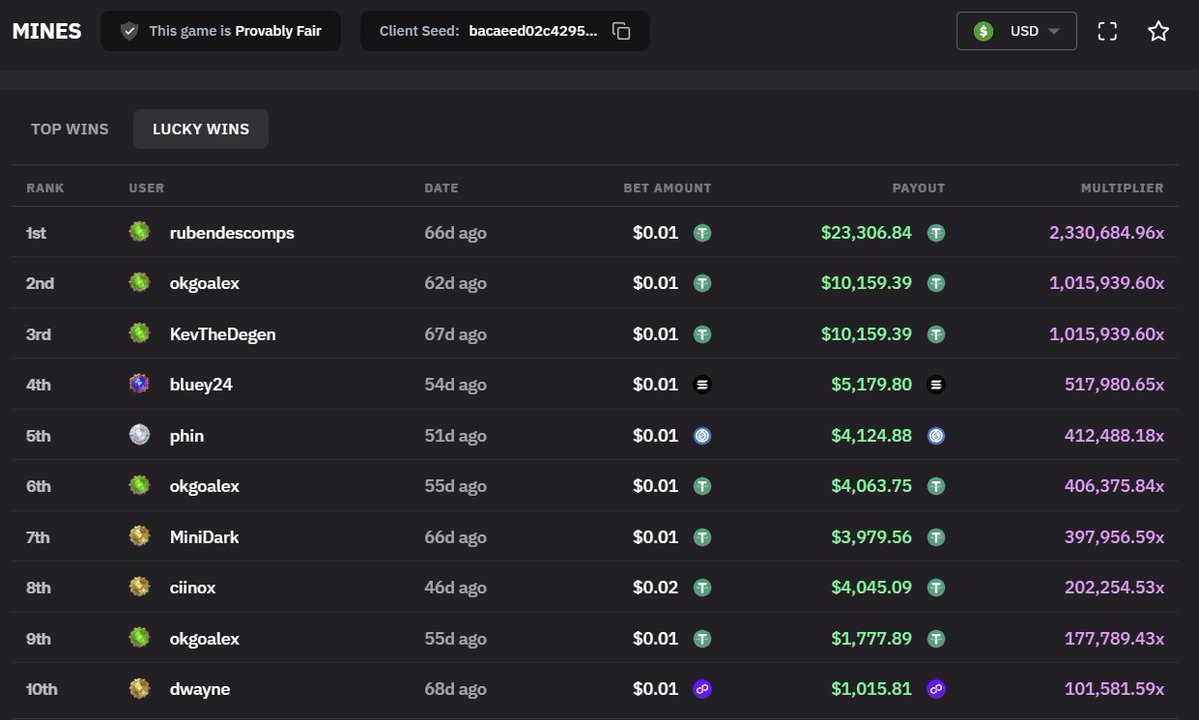Image resolution: width=1199 pixels, height=720 pixels.
Task: Open dwayne user profile
Action: click(x=200, y=689)
